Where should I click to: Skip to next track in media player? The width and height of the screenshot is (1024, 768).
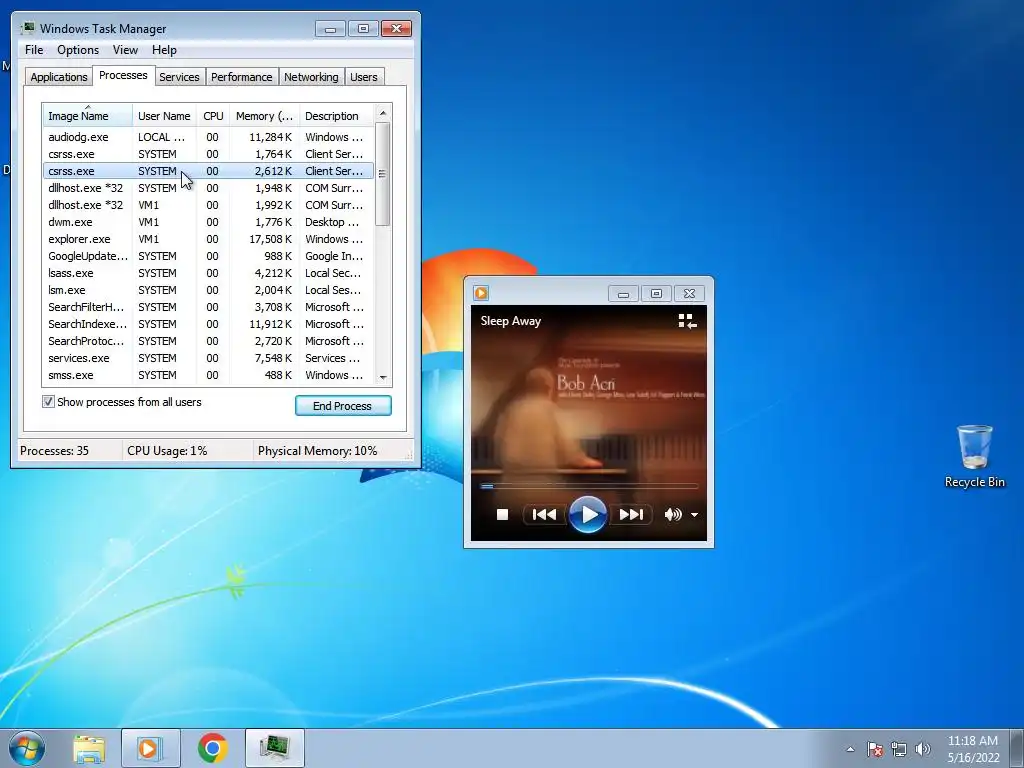631,515
